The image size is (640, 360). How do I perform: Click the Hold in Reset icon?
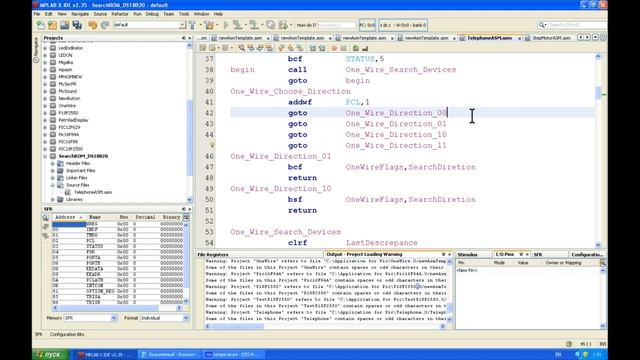270,25
